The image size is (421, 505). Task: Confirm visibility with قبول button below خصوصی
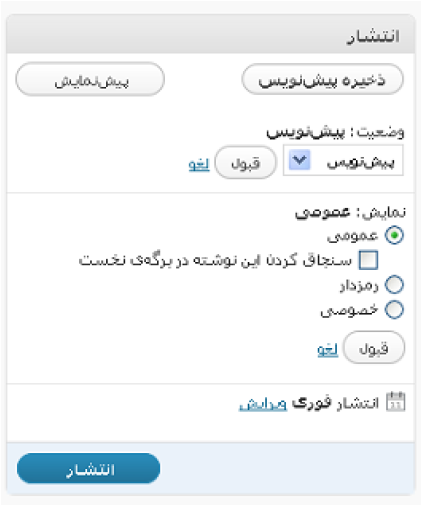click(x=374, y=347)
